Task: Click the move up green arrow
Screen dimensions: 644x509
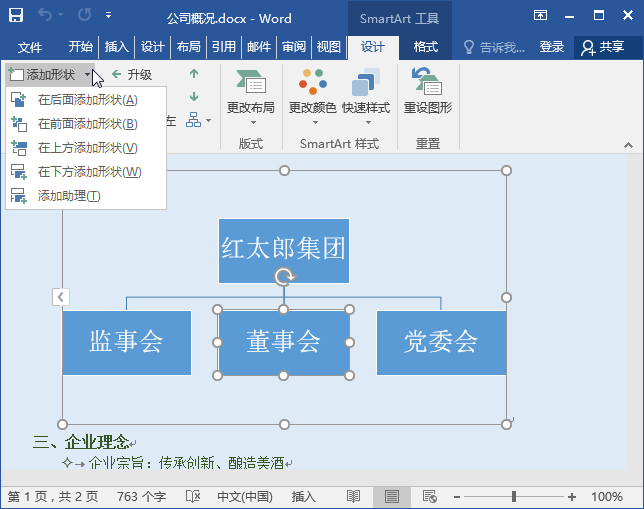Action: pyautogui.click(x=194, y=74)
